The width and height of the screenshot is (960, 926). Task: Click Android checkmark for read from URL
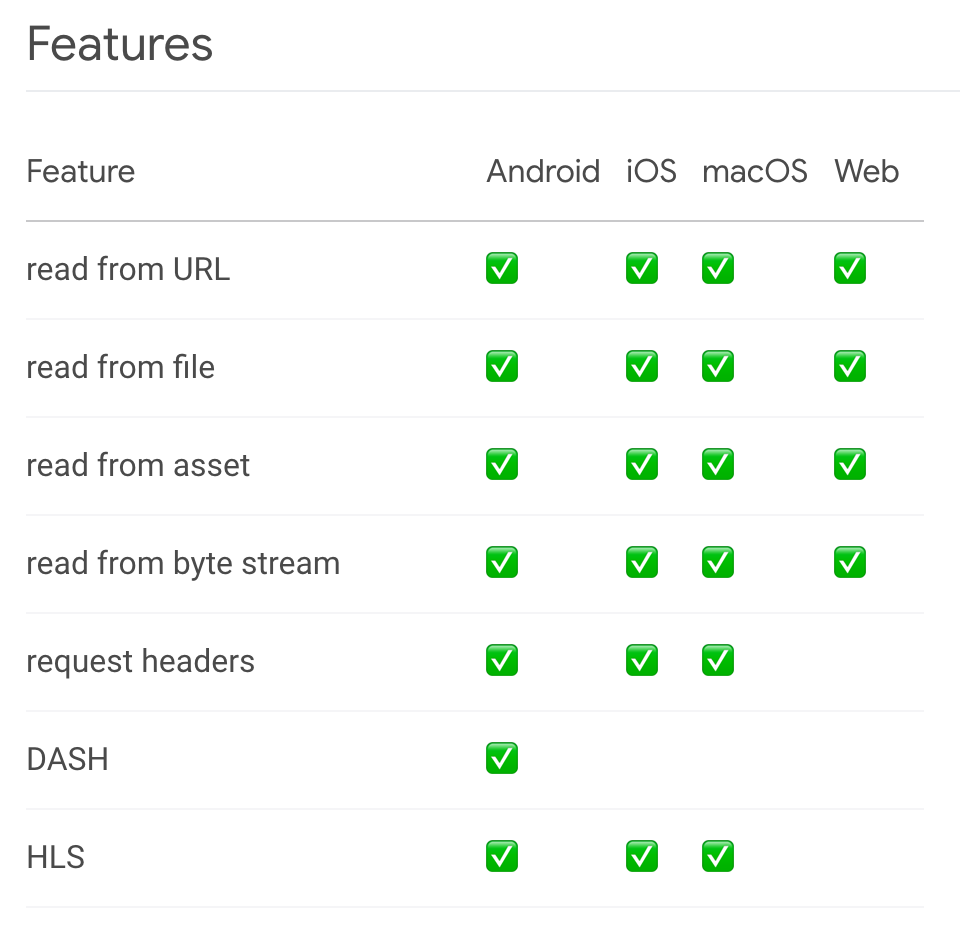point(502,269)
